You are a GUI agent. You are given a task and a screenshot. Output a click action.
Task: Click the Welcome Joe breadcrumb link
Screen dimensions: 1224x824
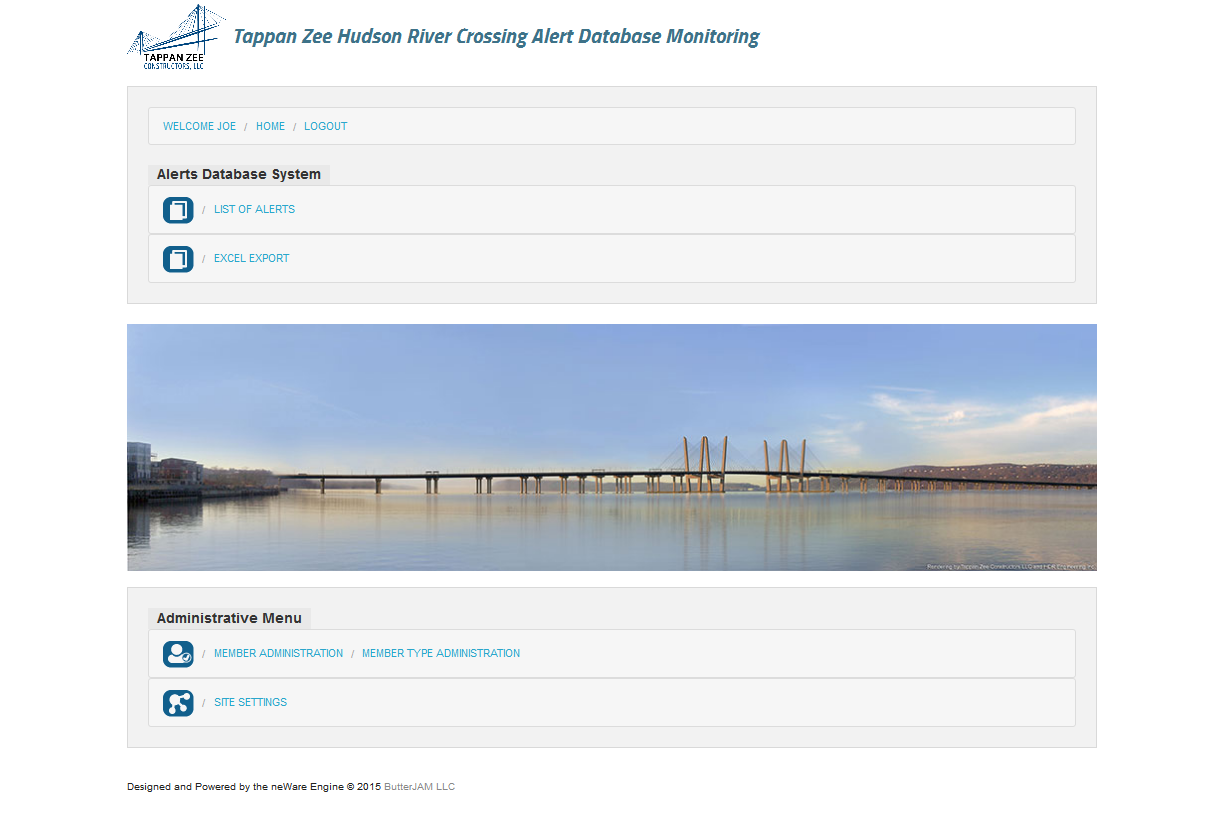(199, 127)
